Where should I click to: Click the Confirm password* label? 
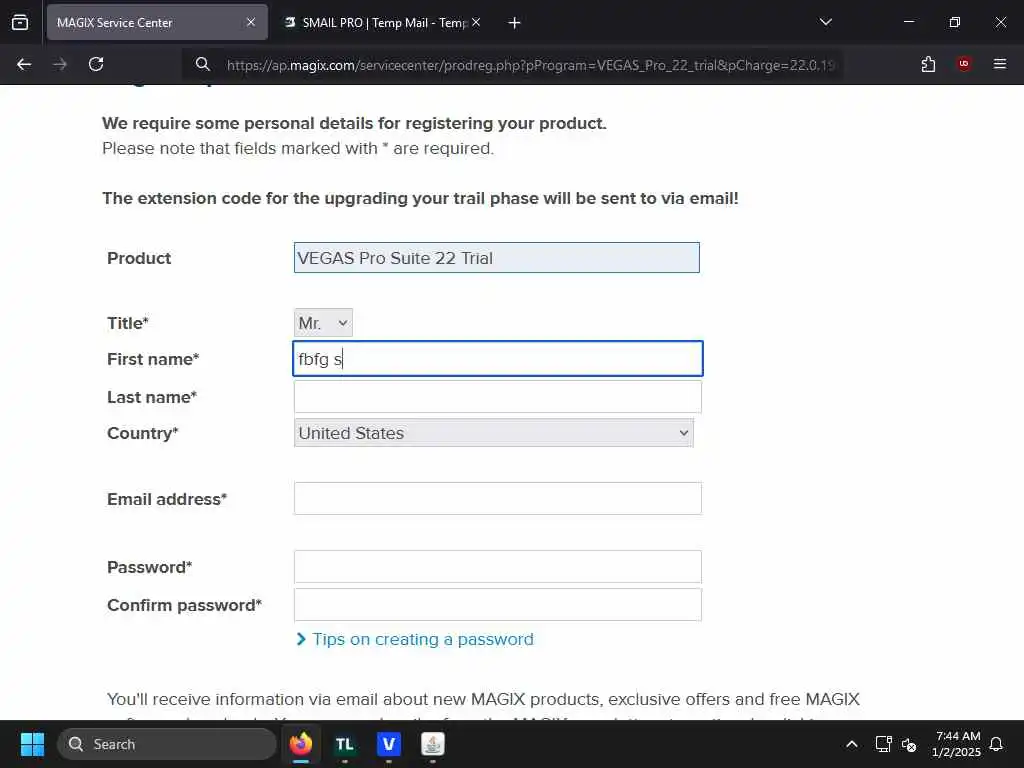[x=184, y=605]
